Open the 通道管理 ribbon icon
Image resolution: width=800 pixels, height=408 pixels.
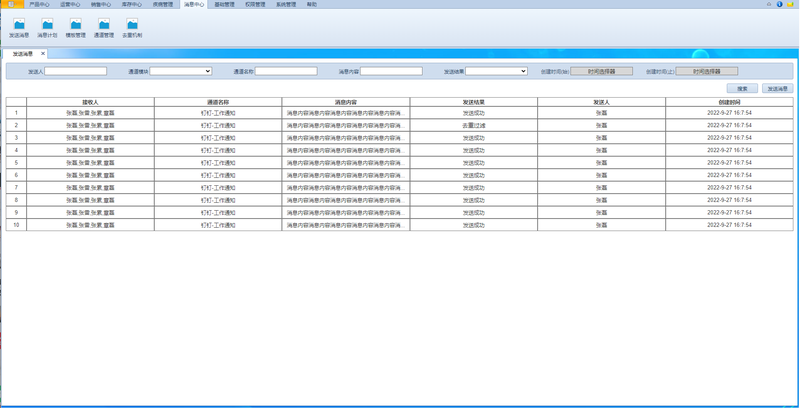click(104, 28)
